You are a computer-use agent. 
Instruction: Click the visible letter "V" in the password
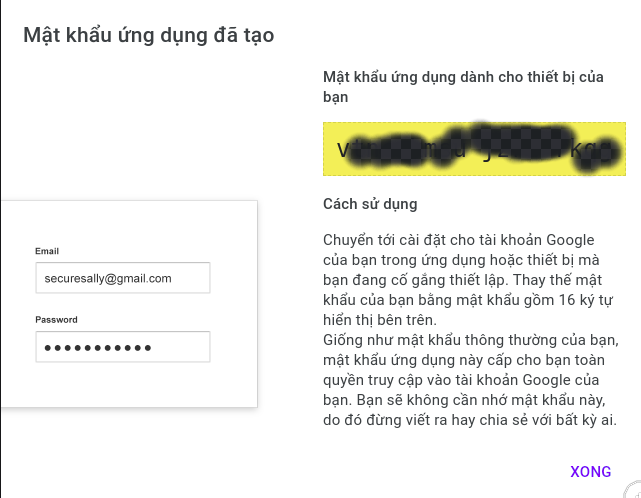343,151
